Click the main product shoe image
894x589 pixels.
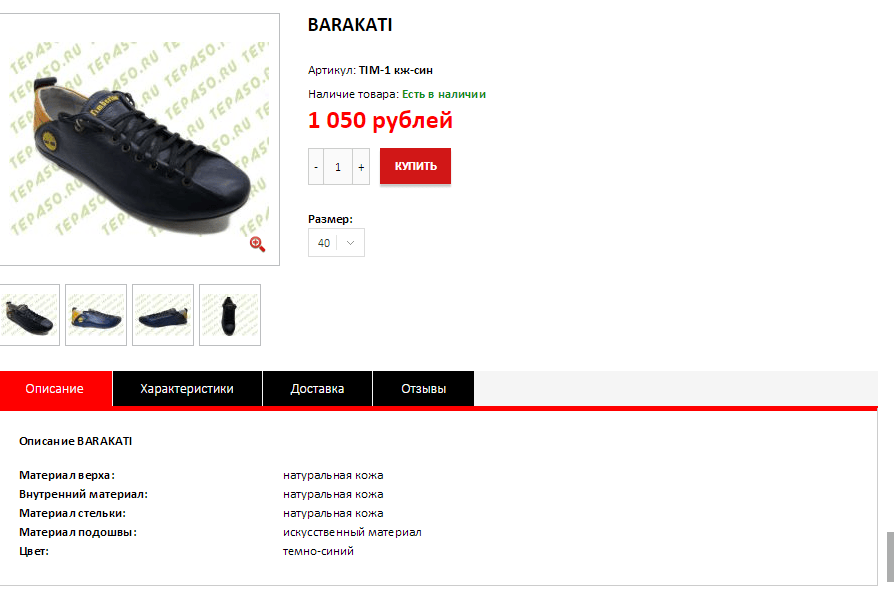[x=139, y=140]
